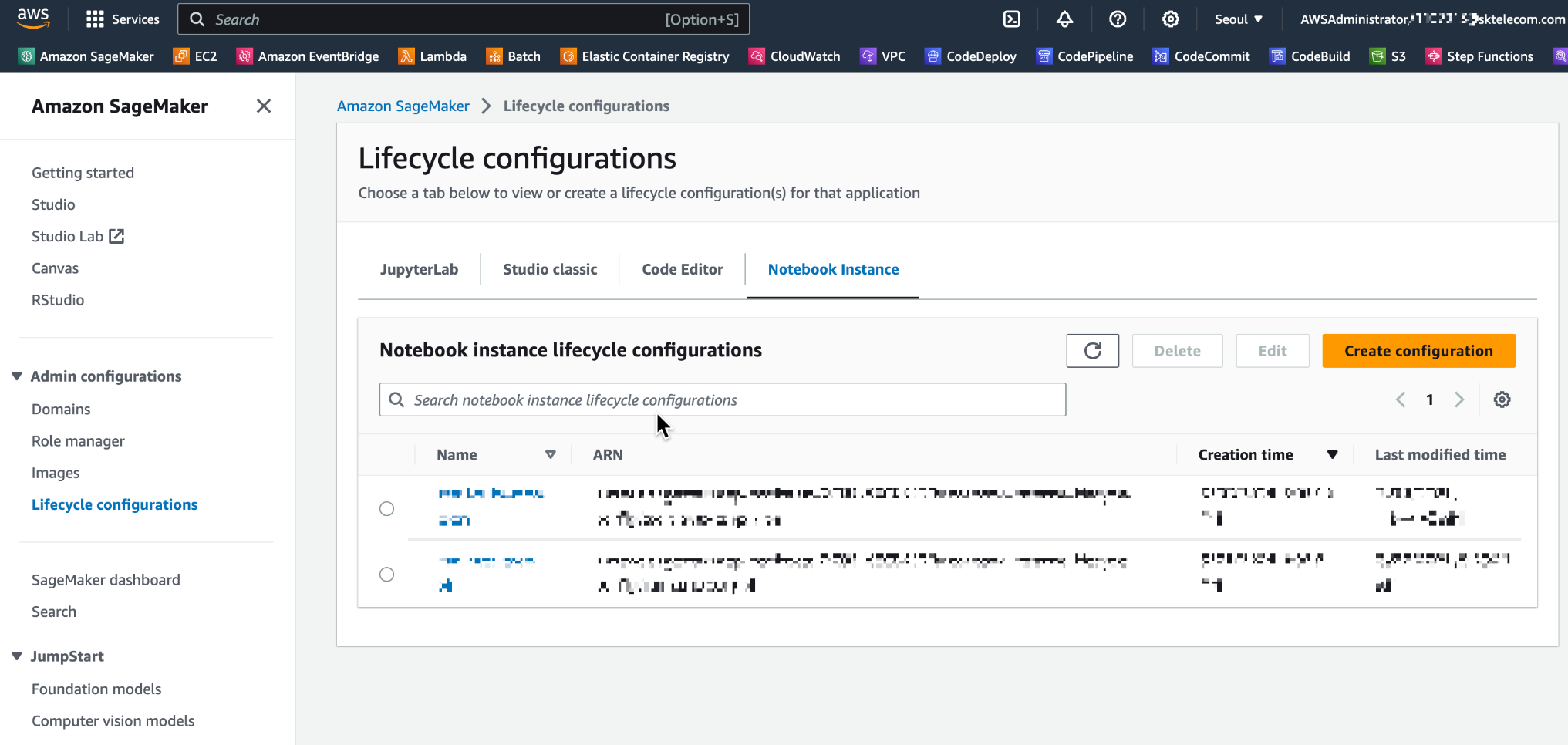The height and width of the screenshot is (745, 1568).
Task: Open the Seoul region dropdown
Action: 1239,19
